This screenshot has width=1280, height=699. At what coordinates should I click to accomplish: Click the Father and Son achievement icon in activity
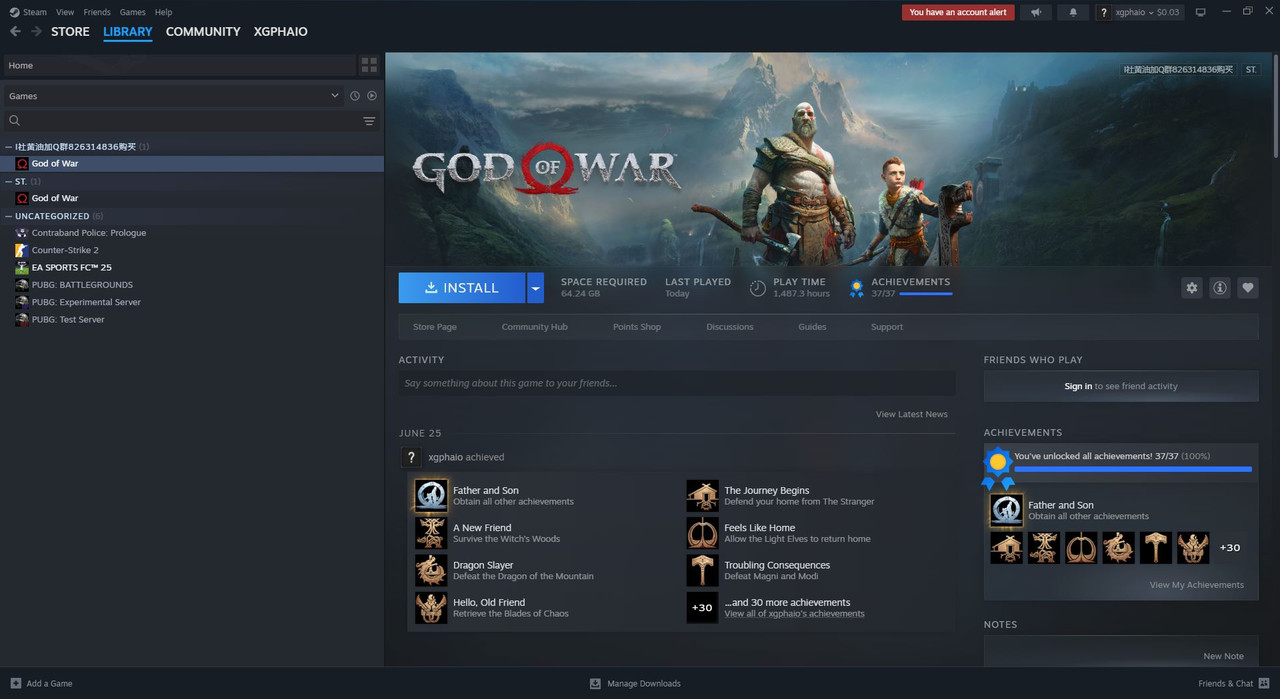tap(431, 495)
